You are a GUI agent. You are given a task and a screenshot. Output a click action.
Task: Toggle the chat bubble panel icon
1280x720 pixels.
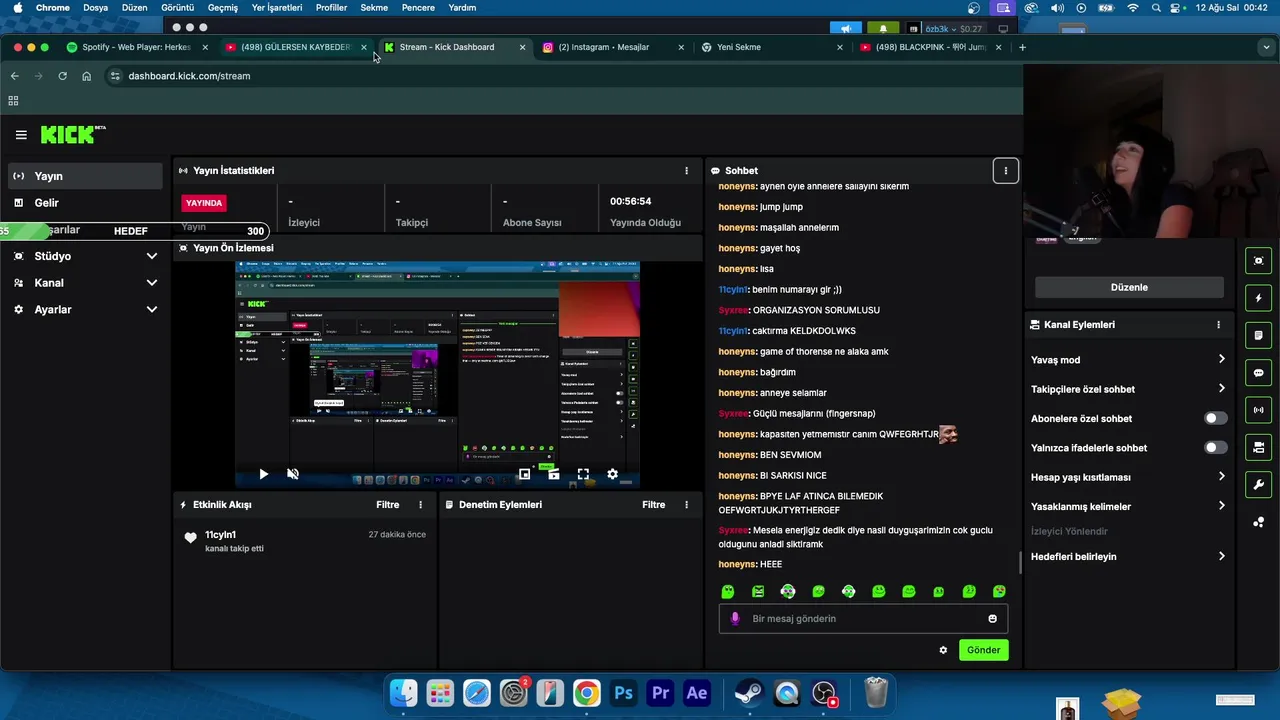point(1258,373)
